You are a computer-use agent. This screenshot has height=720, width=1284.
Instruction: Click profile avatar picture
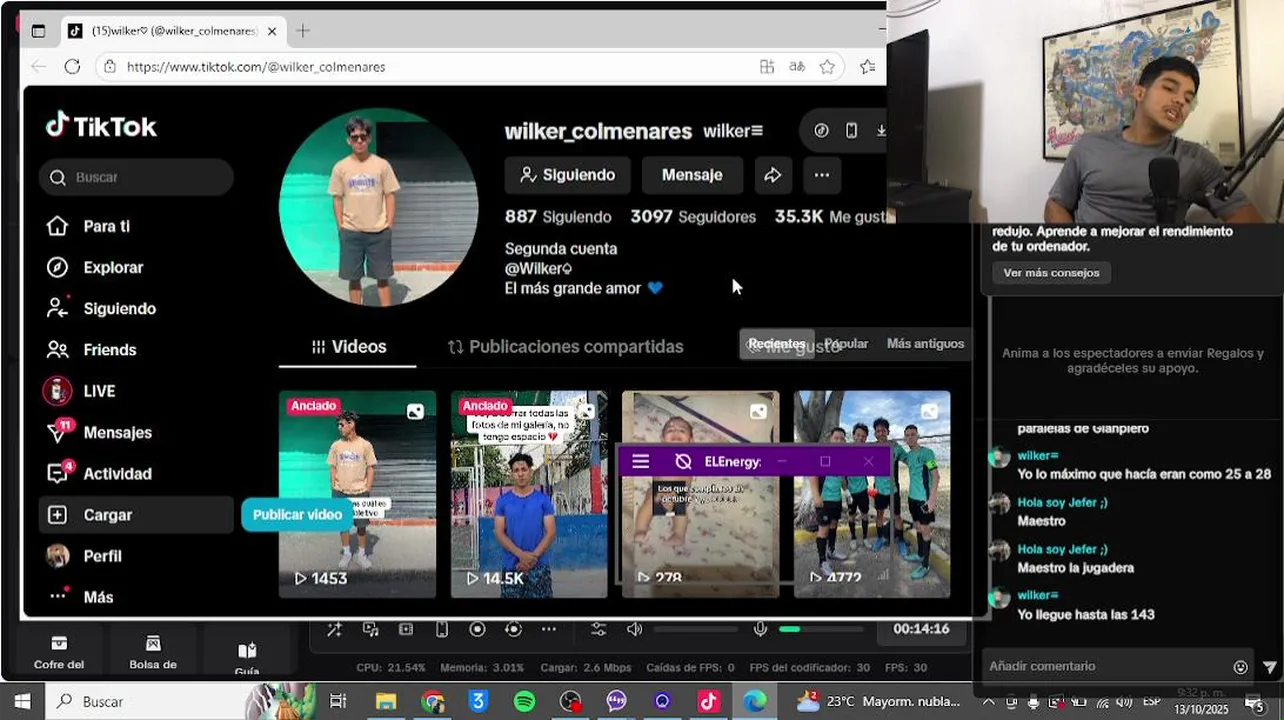pos(378,207)
